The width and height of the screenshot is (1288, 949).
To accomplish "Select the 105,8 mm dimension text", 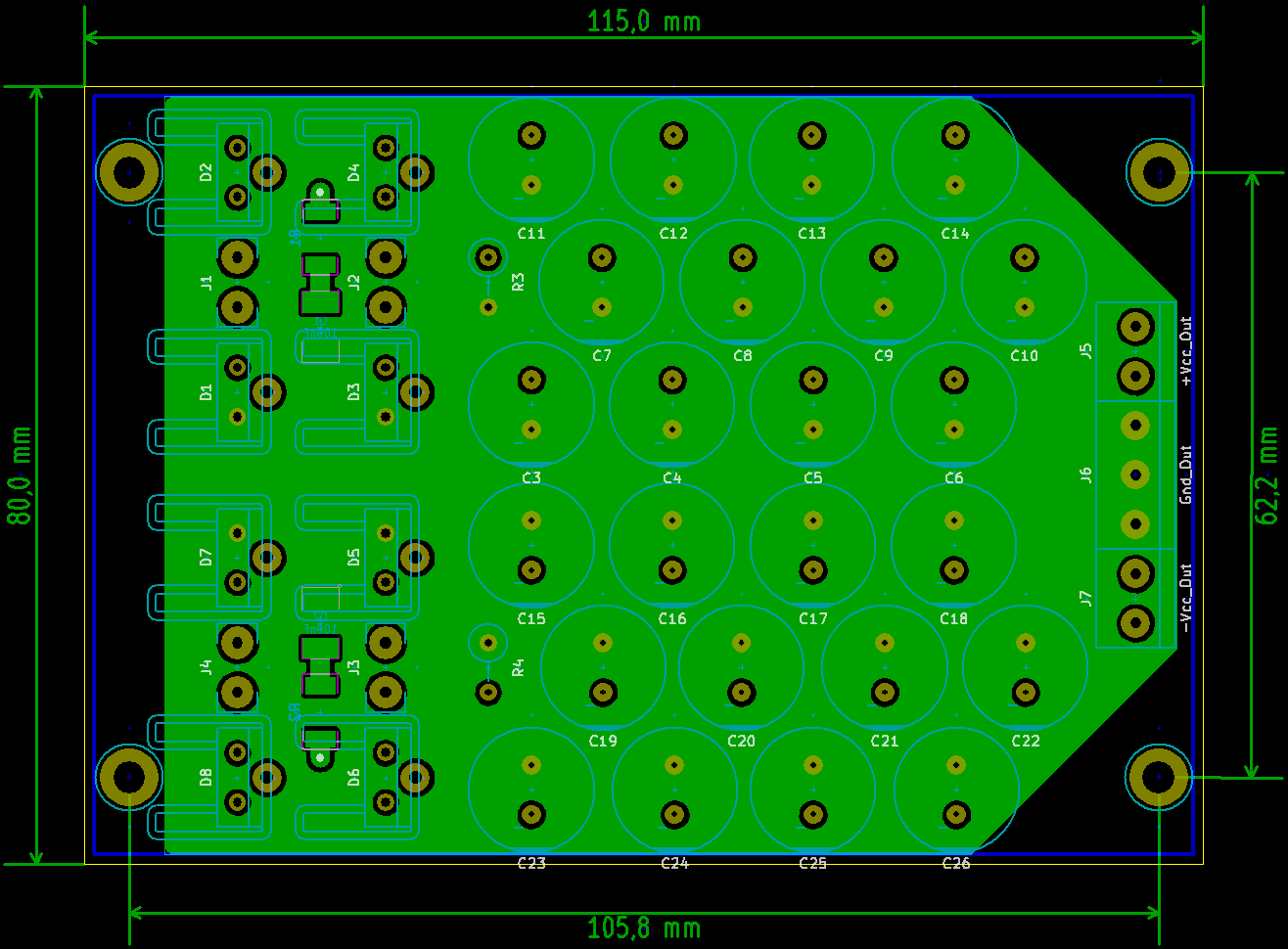I will [x=644, y=927].
